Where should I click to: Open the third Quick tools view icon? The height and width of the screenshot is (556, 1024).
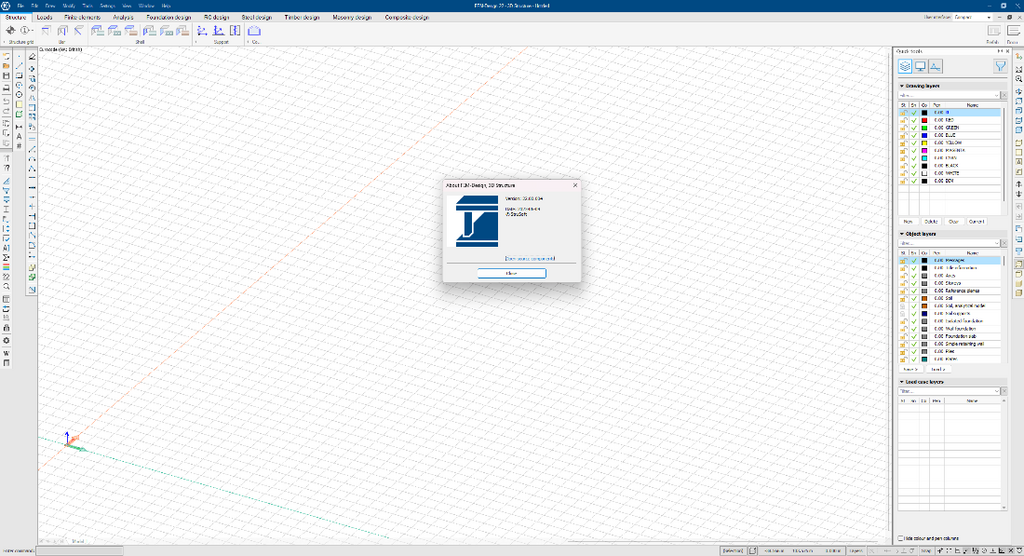tap(935, 66)
